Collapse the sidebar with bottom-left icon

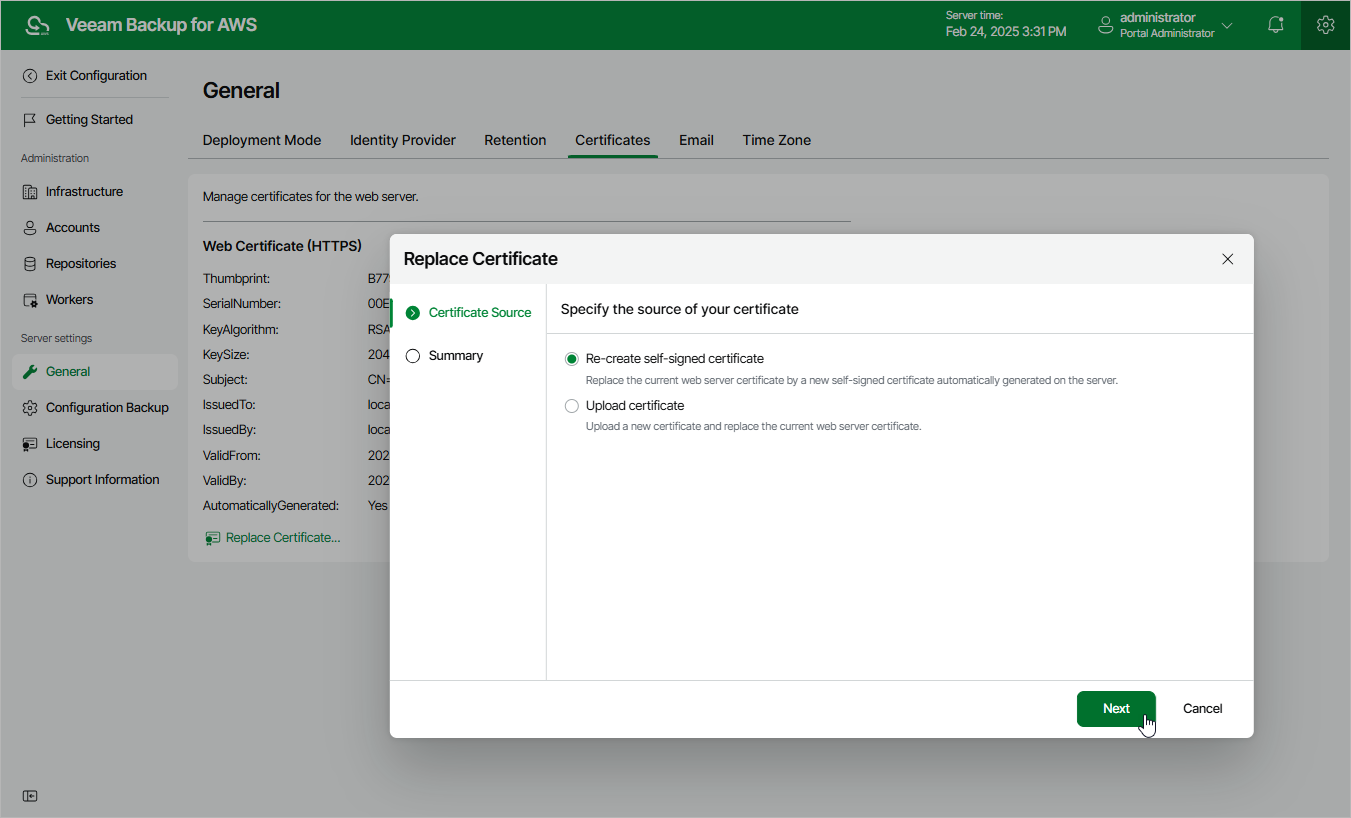[x=31, y=796]
